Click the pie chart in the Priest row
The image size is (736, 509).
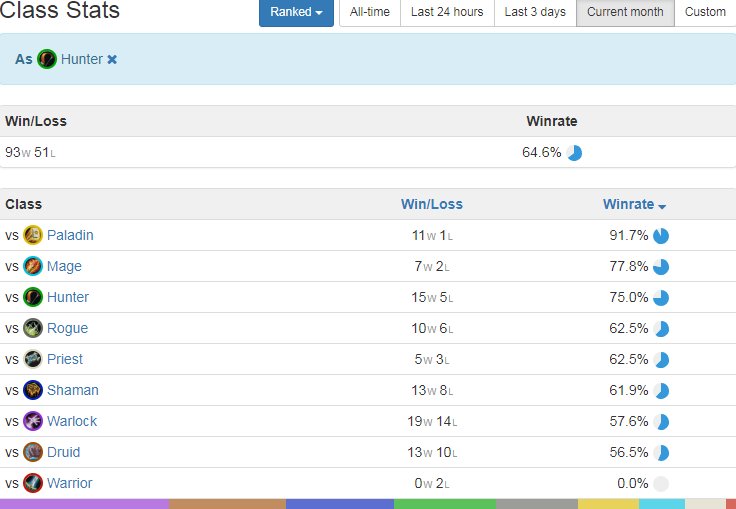[x=661, y=360]
